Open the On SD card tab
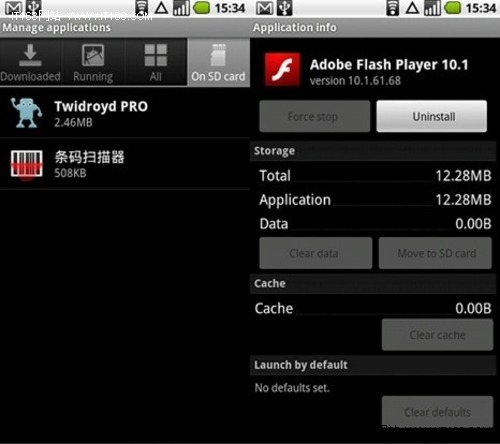Image resolution: width=500 pixels, height=444 pixels. [219, 62]
